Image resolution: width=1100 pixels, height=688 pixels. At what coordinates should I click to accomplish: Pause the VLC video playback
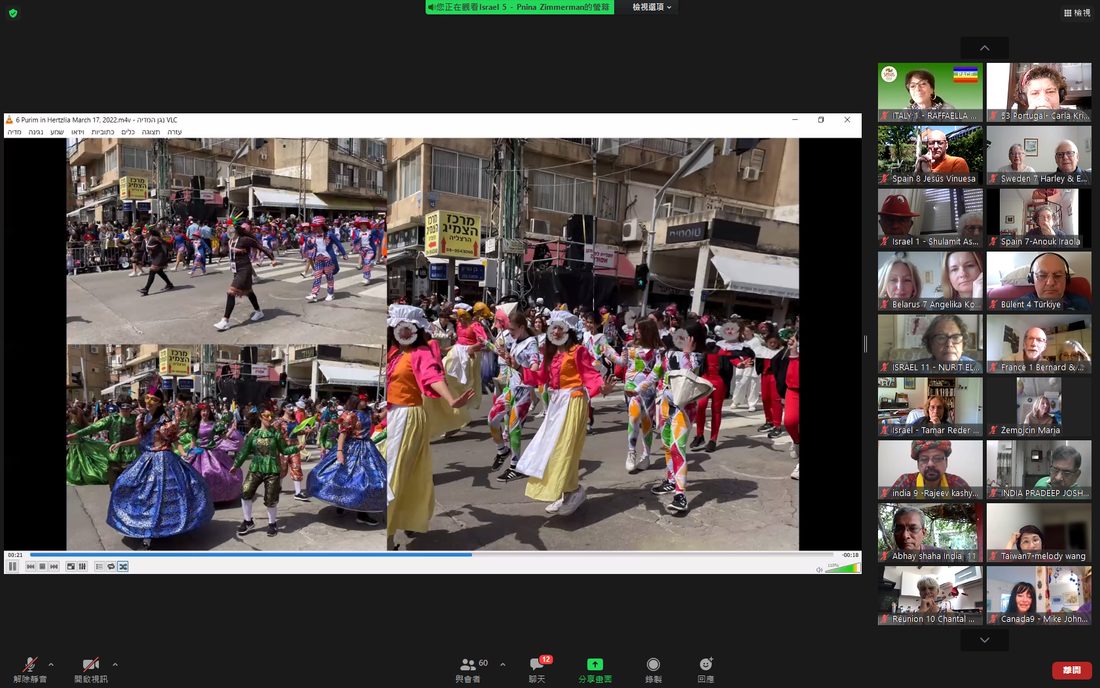coord(13,566)
